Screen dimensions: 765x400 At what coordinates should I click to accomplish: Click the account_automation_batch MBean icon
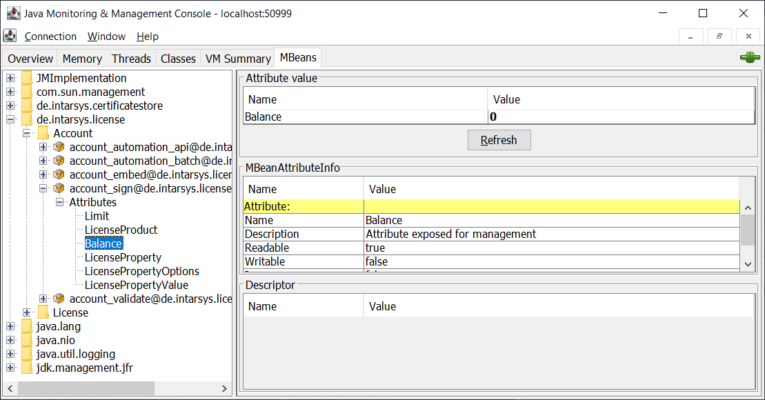pyautogui.click(x=59, y=161)
